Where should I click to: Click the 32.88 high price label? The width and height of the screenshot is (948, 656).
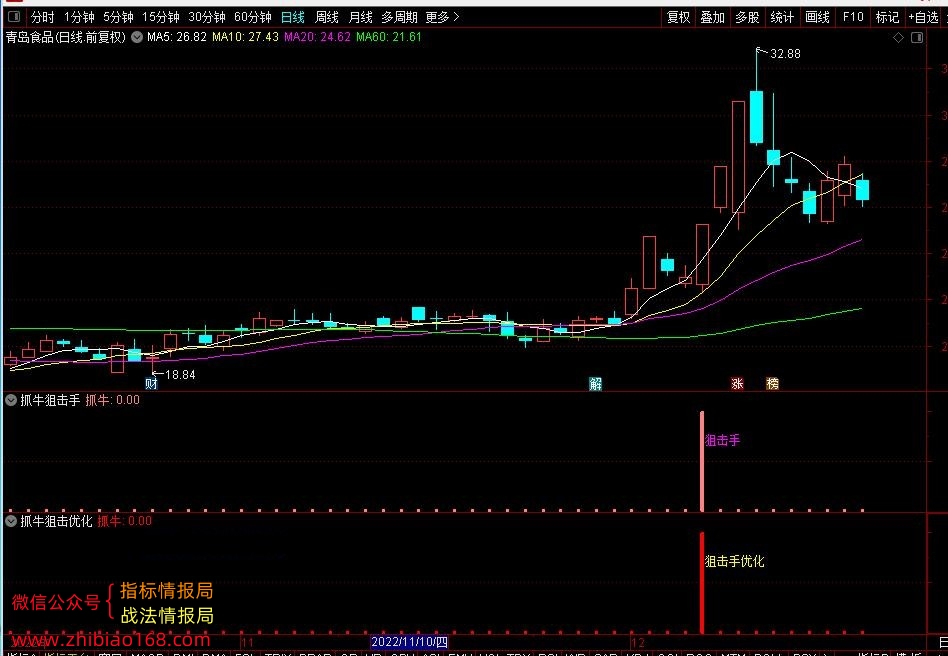click(785, 54)
